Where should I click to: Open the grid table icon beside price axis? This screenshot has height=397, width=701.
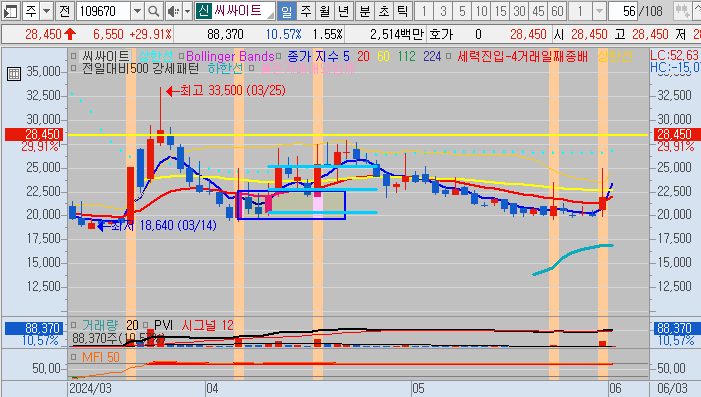[x=14, y=74]
